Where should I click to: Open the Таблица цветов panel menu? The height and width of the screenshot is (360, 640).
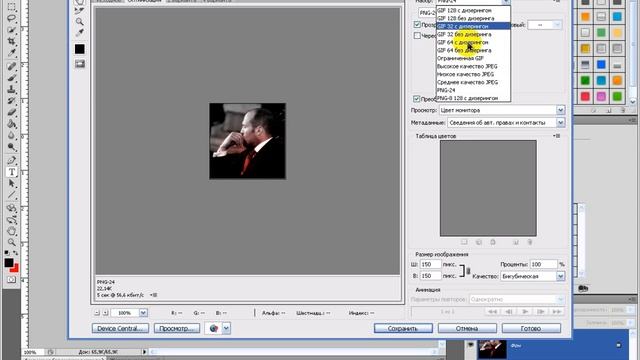coord(556,136)
